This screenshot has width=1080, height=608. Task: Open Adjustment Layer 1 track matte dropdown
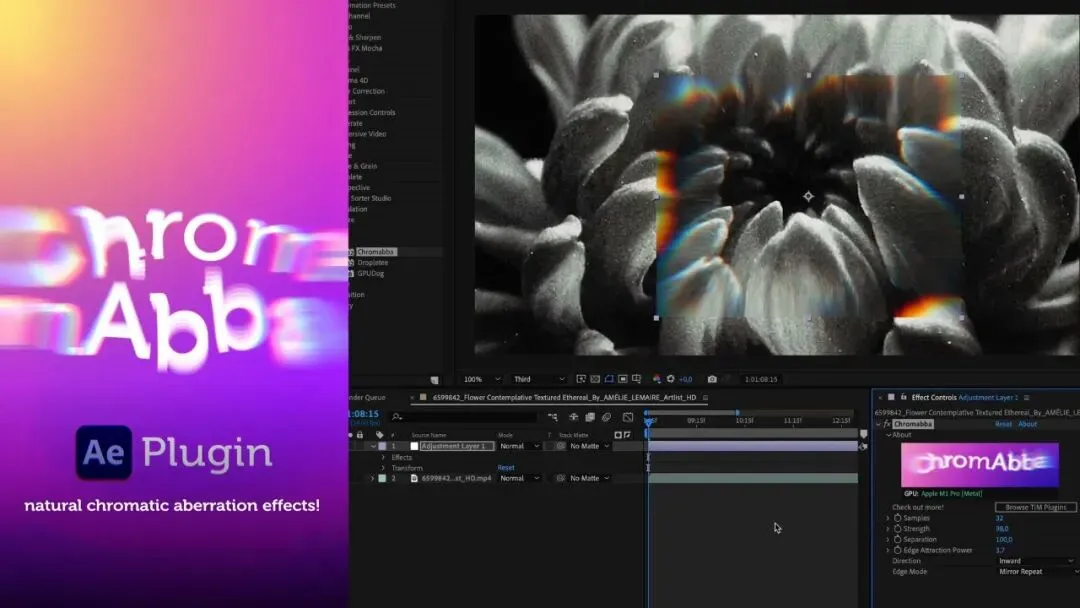click(590, 446)
